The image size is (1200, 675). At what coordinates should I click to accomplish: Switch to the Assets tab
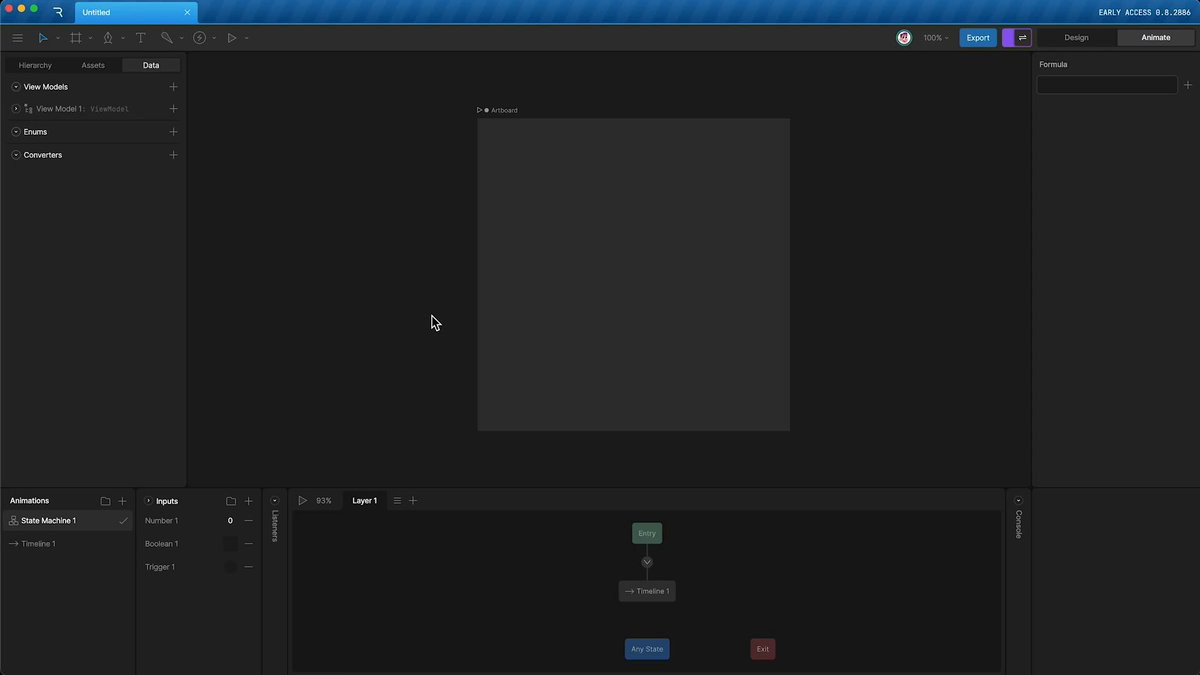[93, 65]
